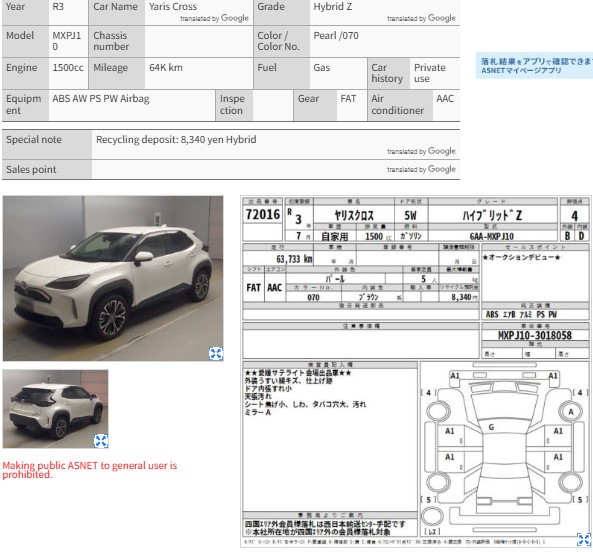Screen dimensions: 593x552
Task: Select the grade value Hybrid Z
Action: pos(332,6)
